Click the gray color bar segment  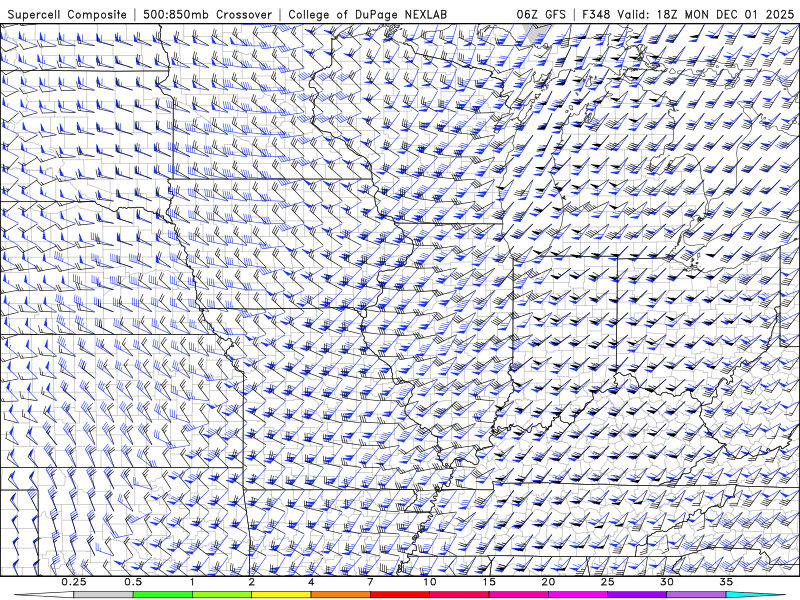103,595
